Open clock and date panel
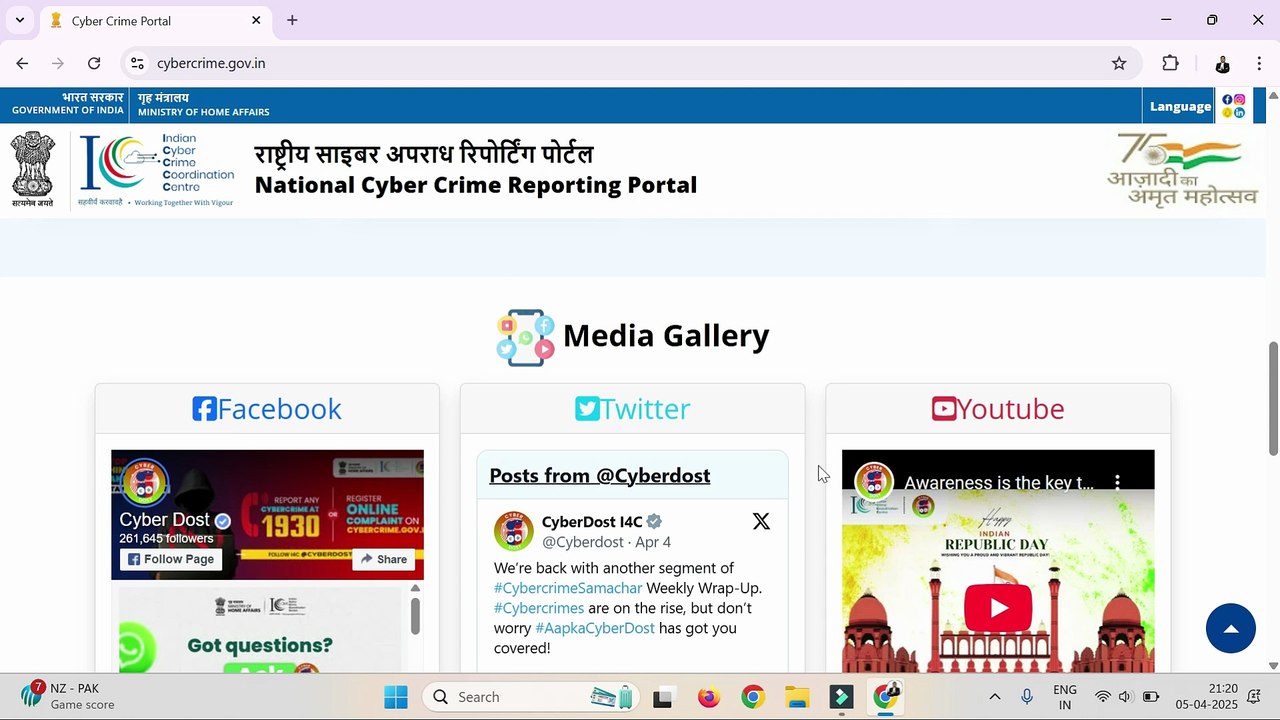 [1206, 697]
